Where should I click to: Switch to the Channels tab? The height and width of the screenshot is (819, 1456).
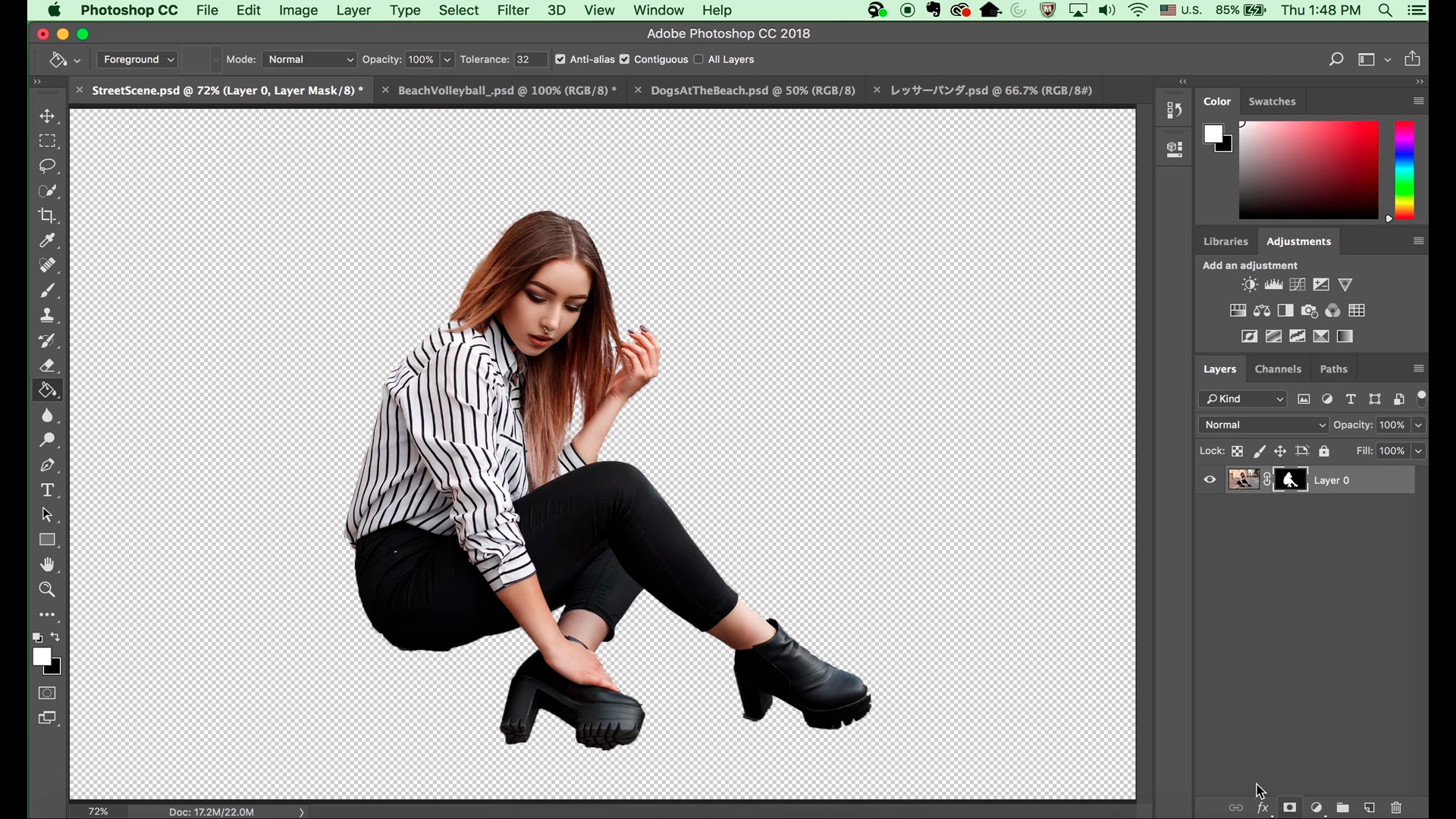pos(1278,369)
